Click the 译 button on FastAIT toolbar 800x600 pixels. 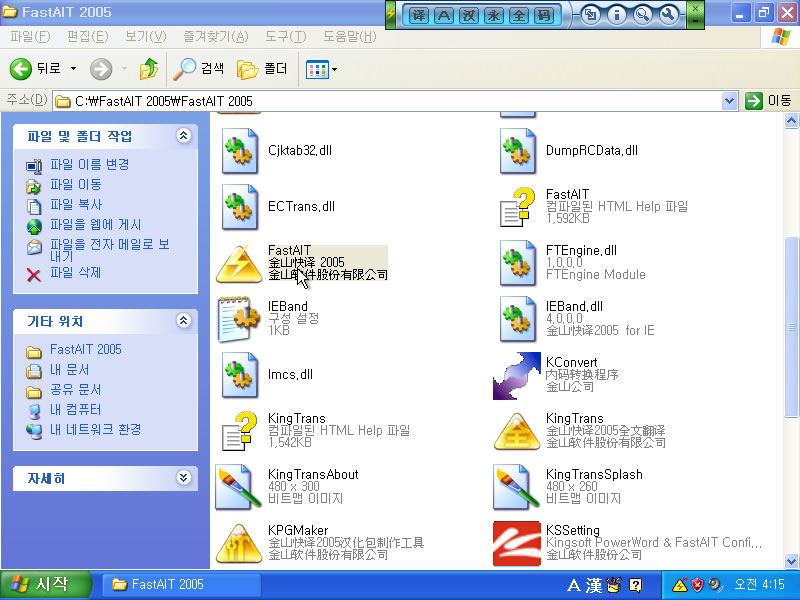click(x=418, y=15)
